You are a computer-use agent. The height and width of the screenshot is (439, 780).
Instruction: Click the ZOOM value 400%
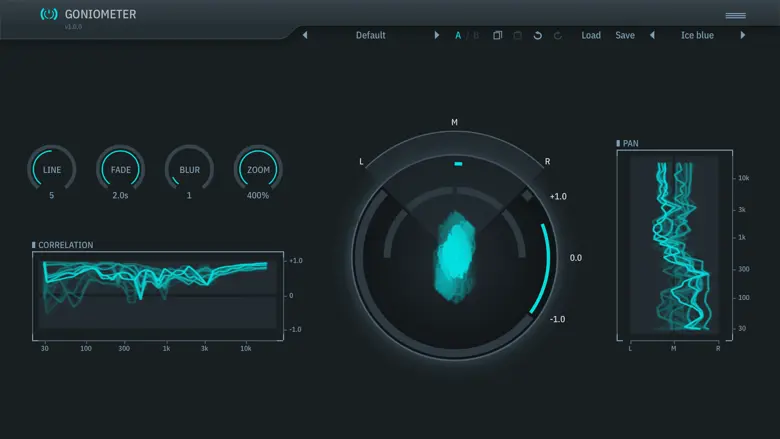[258, 195]
